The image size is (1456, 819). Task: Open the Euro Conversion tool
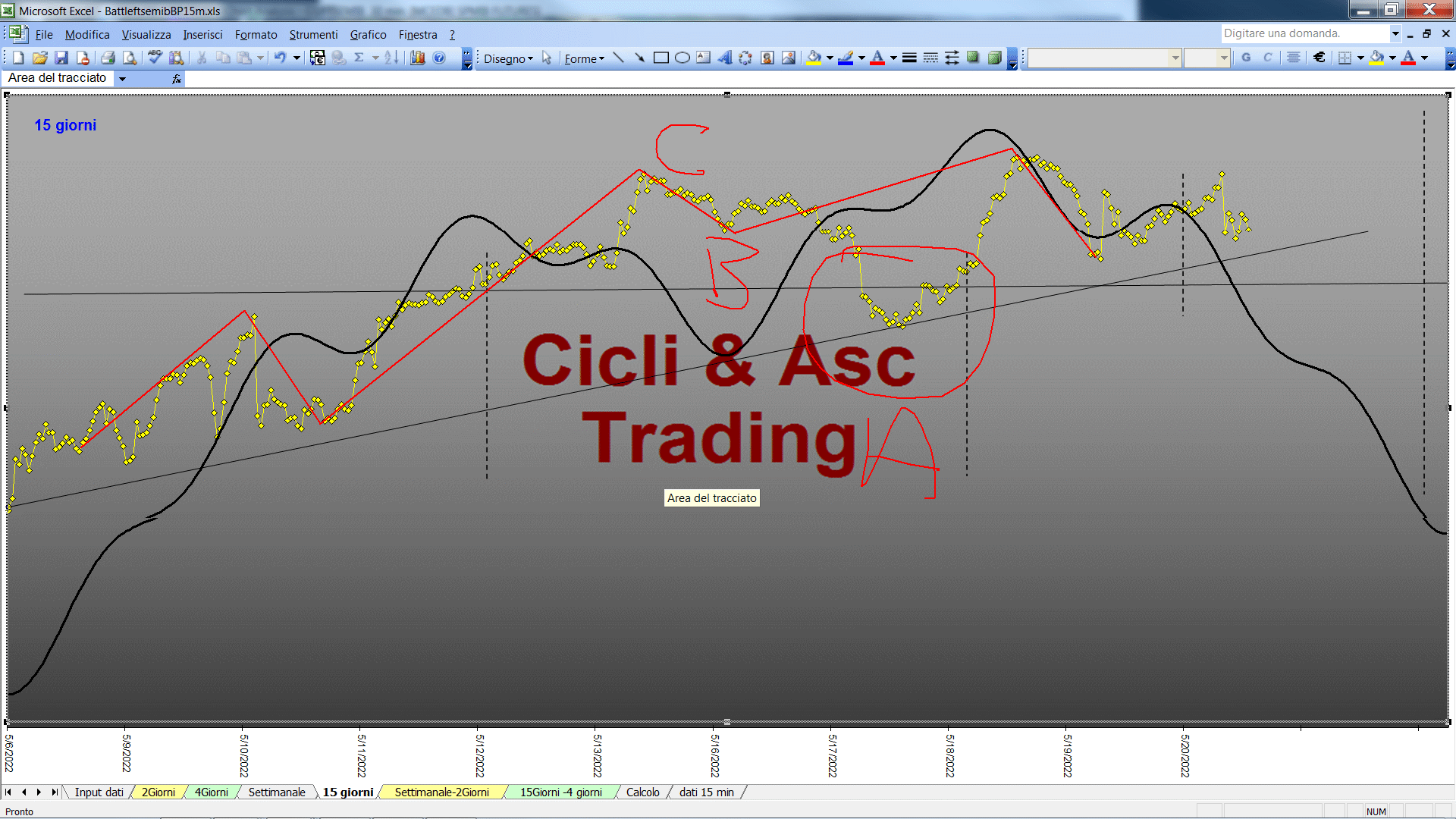pos(318,58)
